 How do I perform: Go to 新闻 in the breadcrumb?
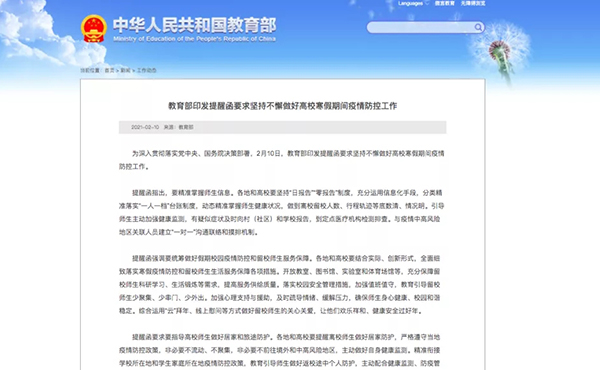[x=125, y=70]
